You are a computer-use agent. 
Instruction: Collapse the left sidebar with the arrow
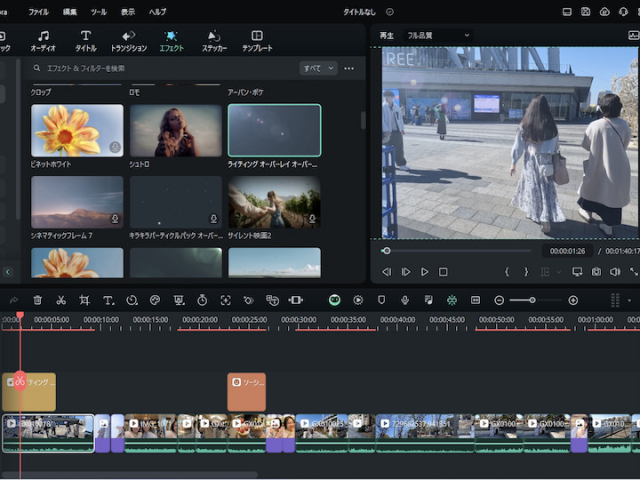[x=8, y=272]
